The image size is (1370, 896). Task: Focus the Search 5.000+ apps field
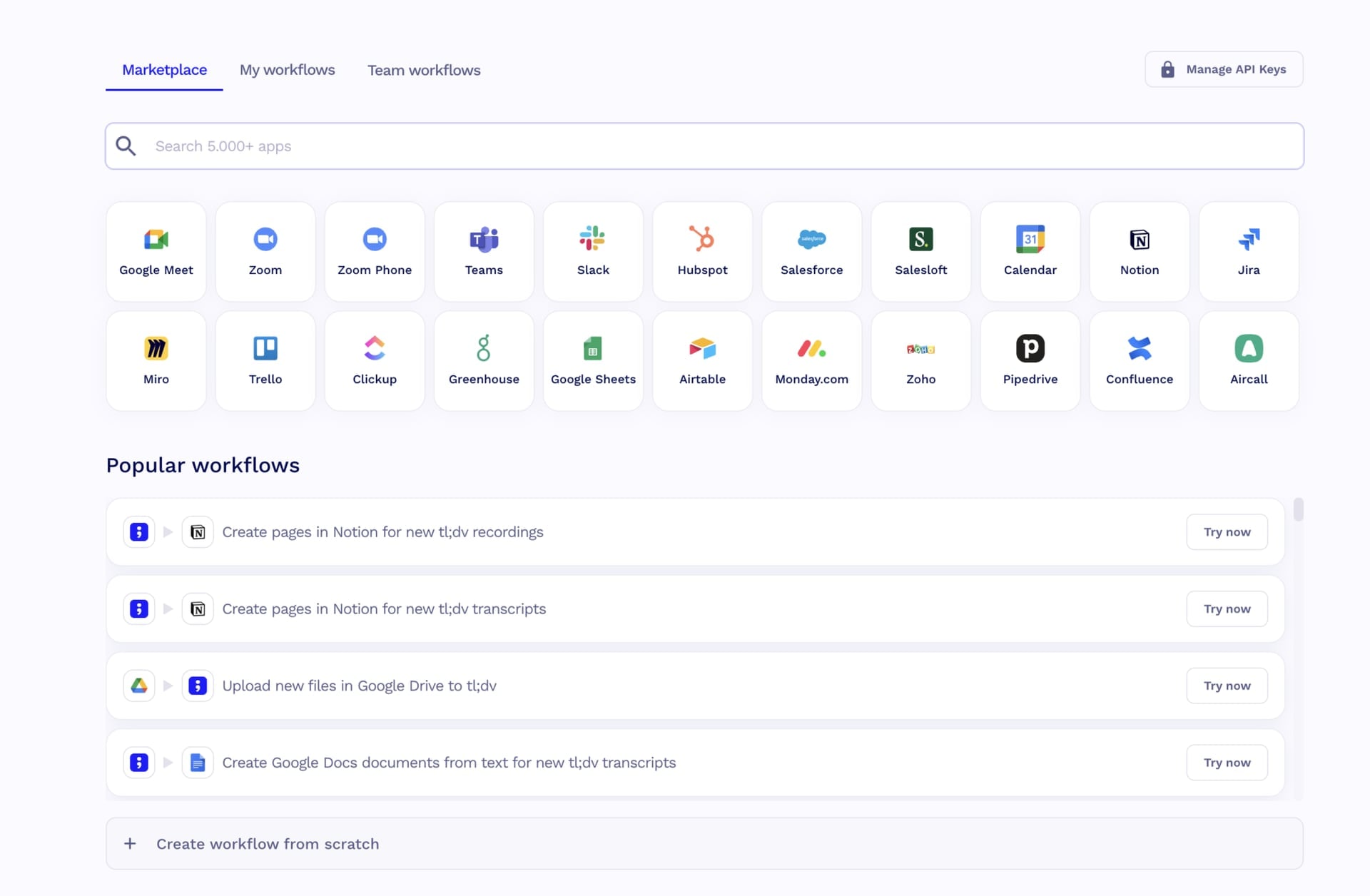704,146
